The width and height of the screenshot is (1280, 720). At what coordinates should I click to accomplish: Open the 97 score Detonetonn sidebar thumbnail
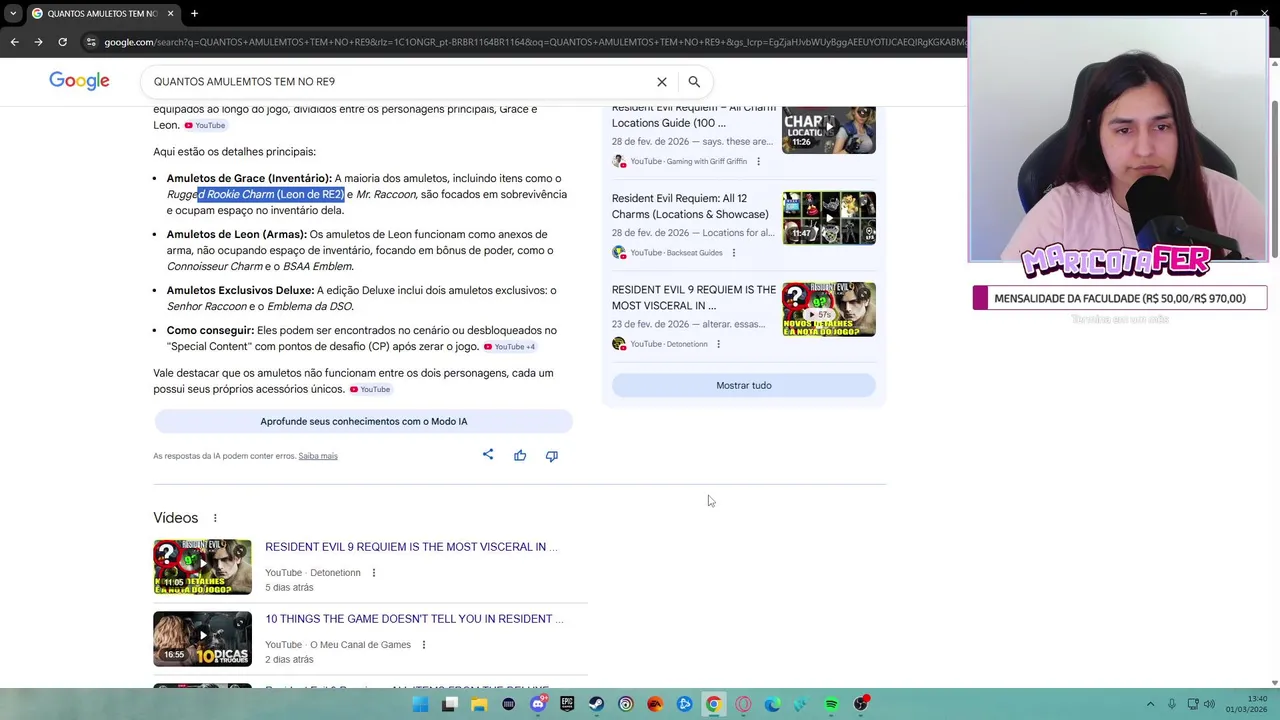coord(829,309)
